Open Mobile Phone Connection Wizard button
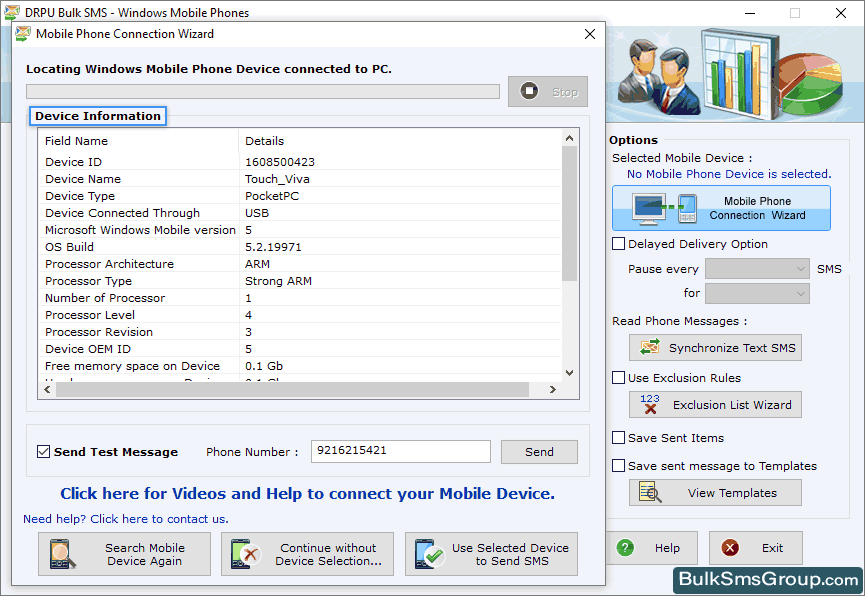 pos(721,208)
